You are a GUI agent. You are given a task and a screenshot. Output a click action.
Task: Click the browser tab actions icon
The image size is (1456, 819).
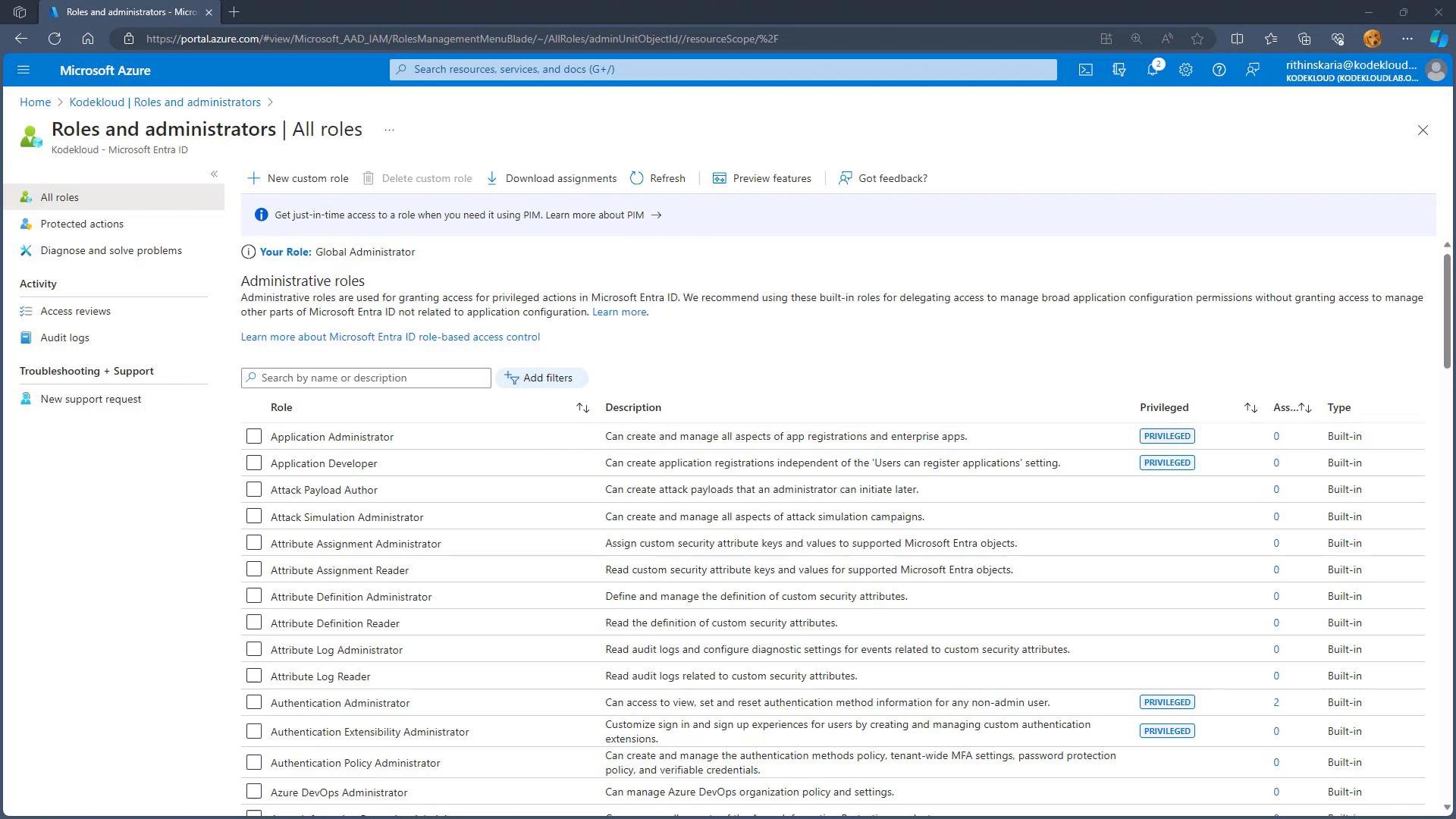(x=20, y=12)
